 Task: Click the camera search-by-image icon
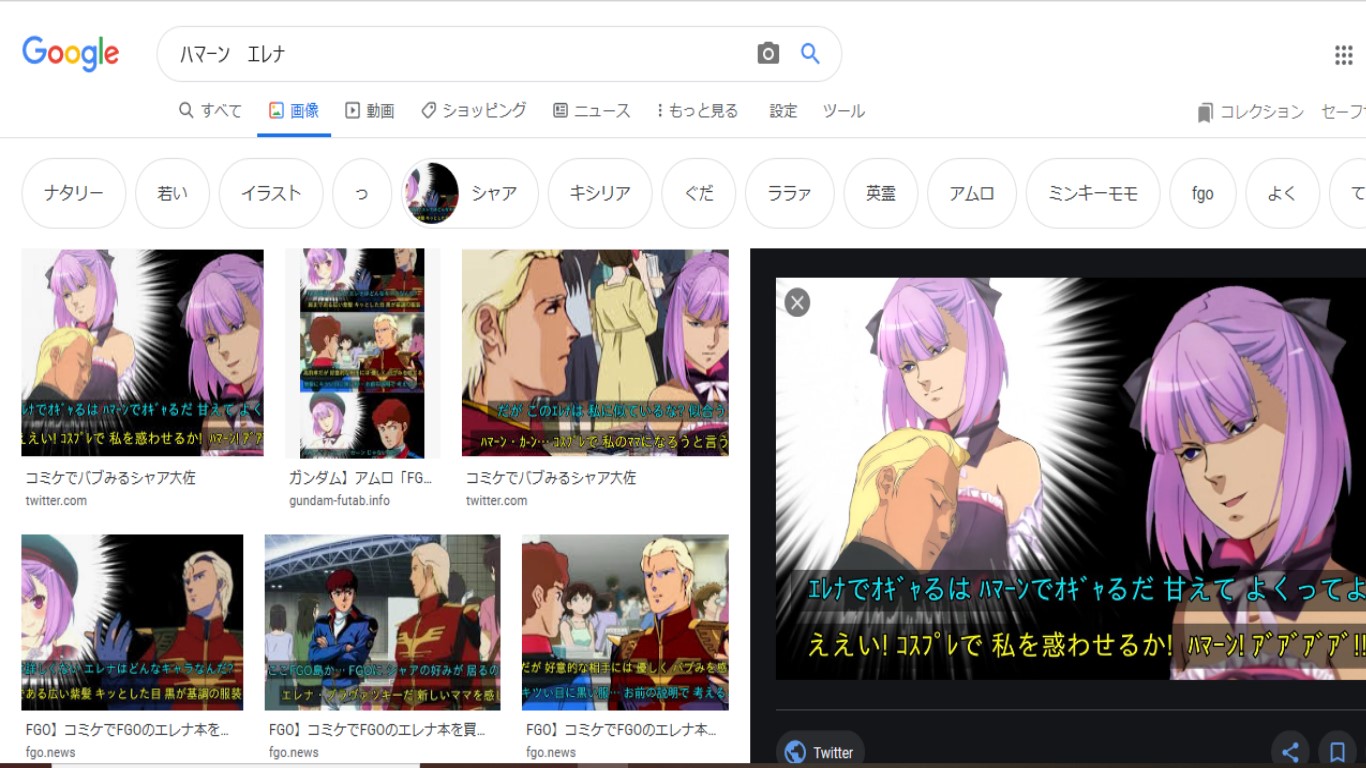[x=767, y=54]
